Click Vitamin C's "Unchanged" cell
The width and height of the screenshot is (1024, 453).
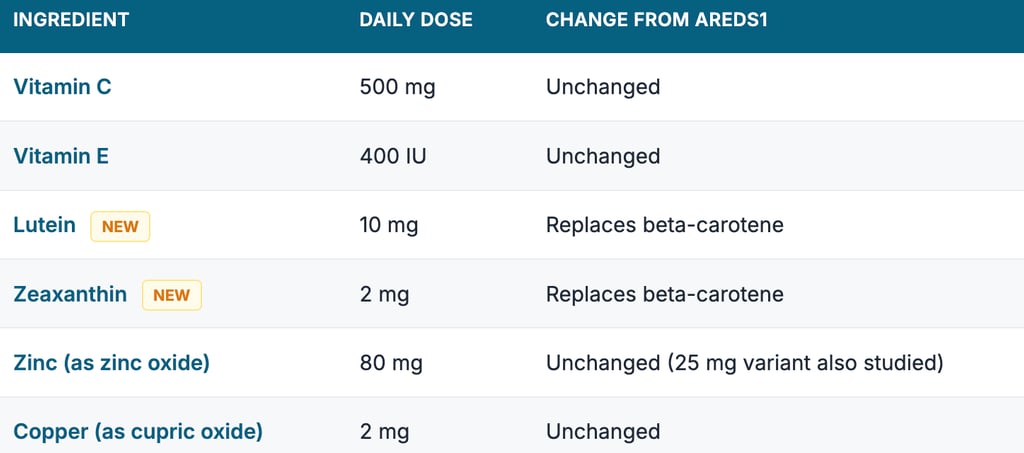coord(603,87)
